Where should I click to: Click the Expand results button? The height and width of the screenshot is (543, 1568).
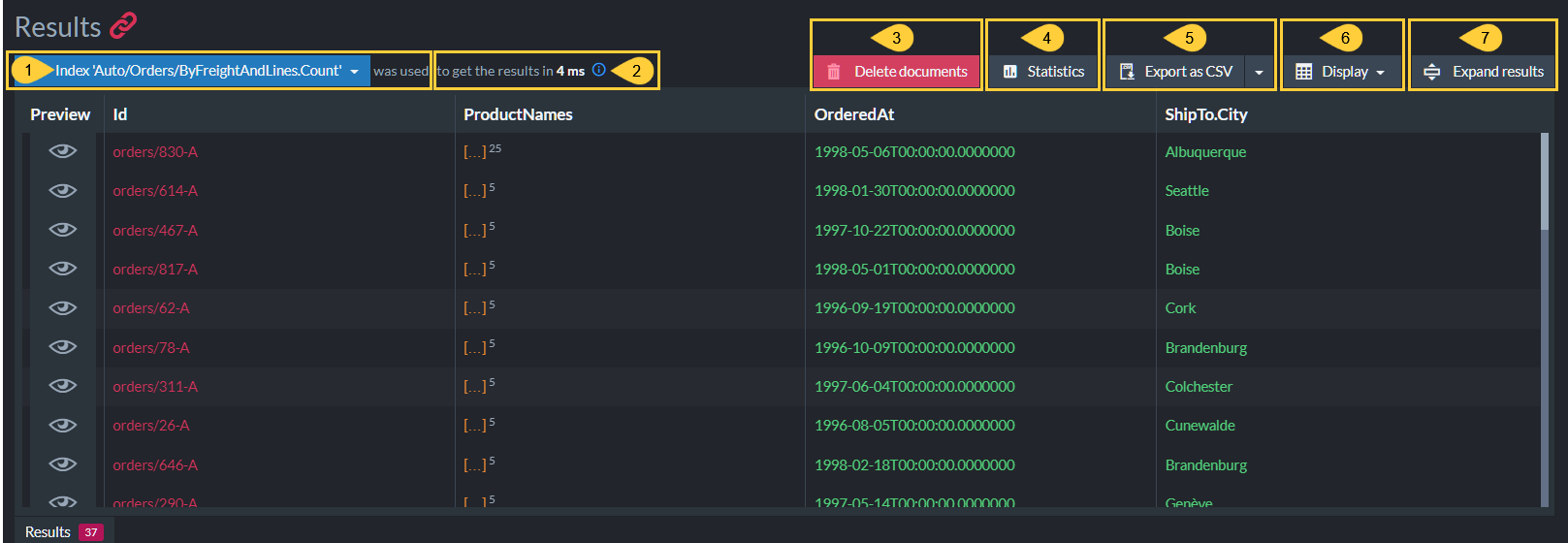tap(1484, 72)
